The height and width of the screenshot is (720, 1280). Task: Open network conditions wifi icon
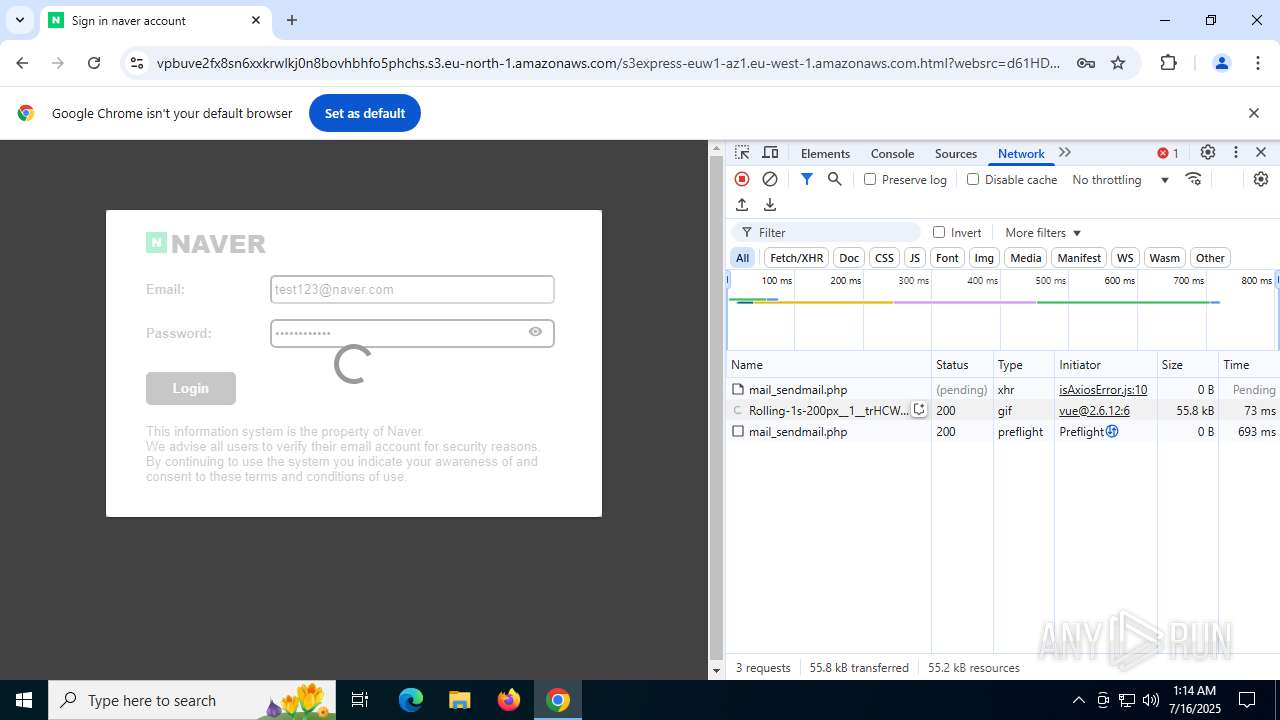click(x=1193, y=179)
